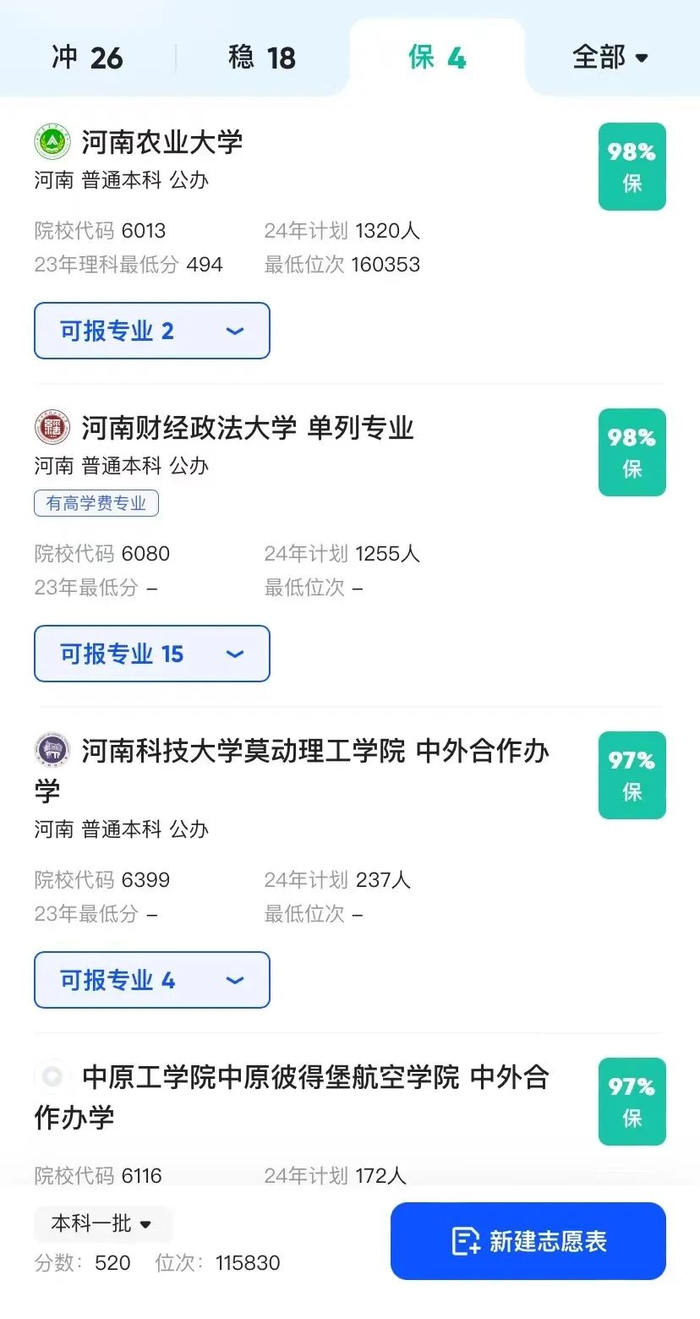Click the 98%保 badge beside 河南财经政法大学
Image resolution: width=700 pixels, height=1319 pixels.
(631, 452)
